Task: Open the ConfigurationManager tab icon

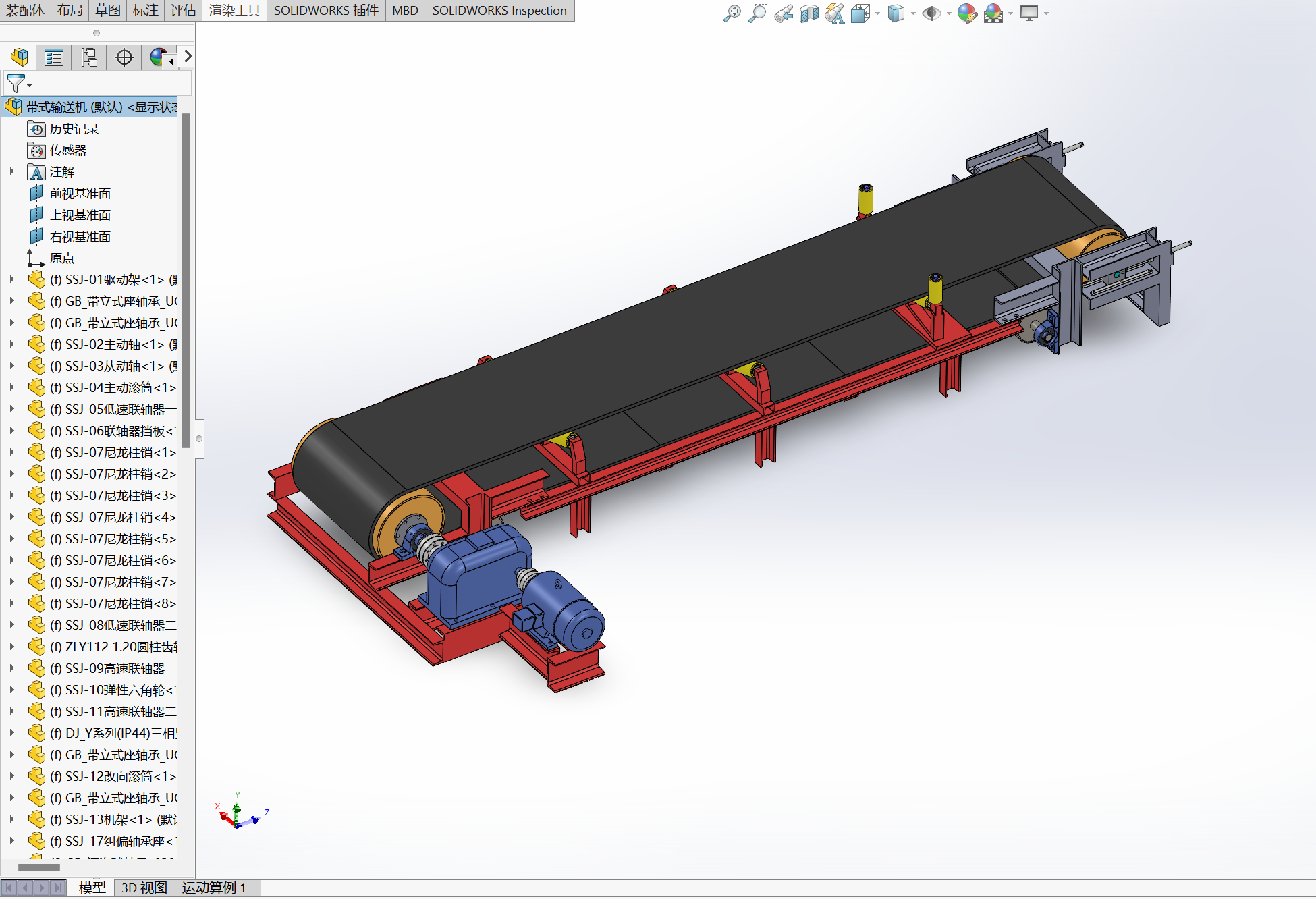Action: tap(89, 57)
